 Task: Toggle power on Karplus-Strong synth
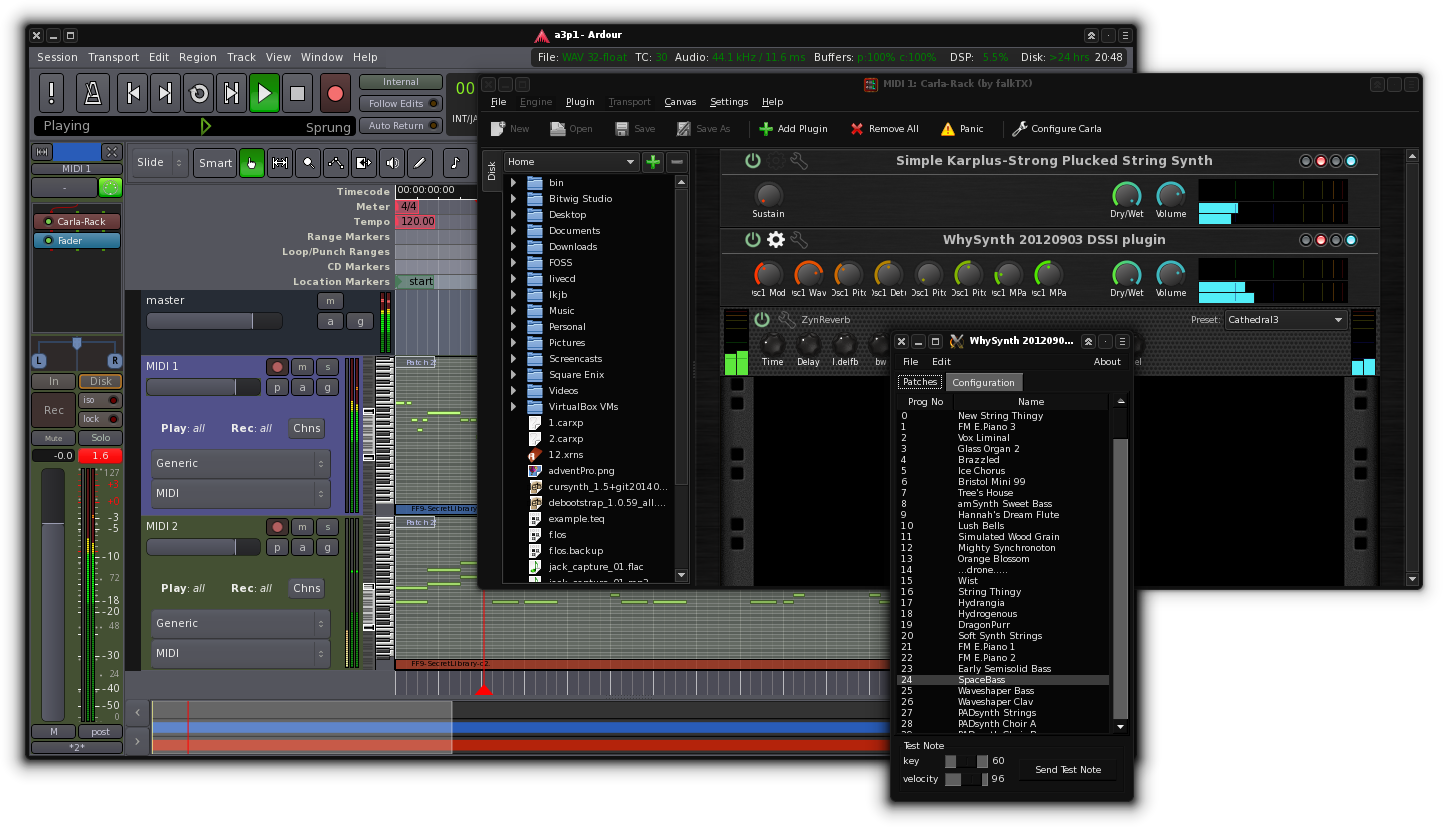point(753,161)
